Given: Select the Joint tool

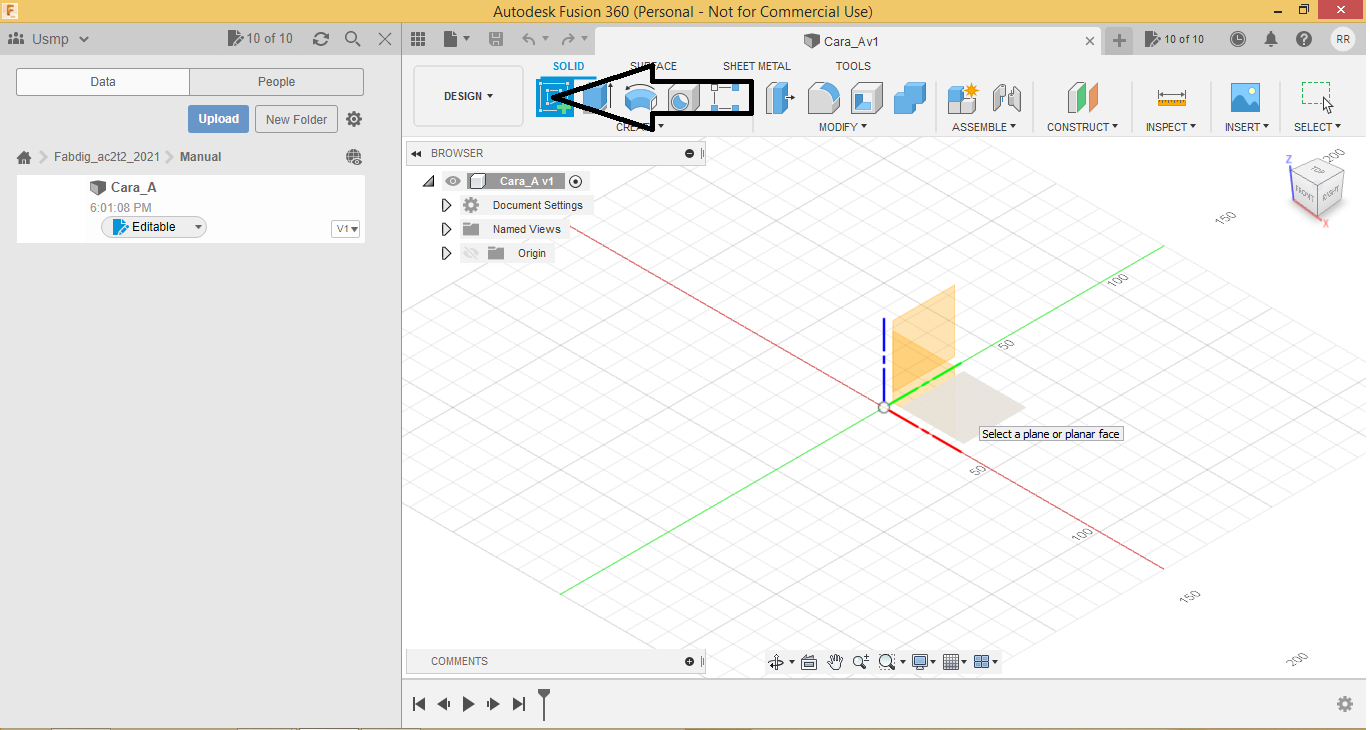Looking at the screenshot, I should pos(1006,98).
